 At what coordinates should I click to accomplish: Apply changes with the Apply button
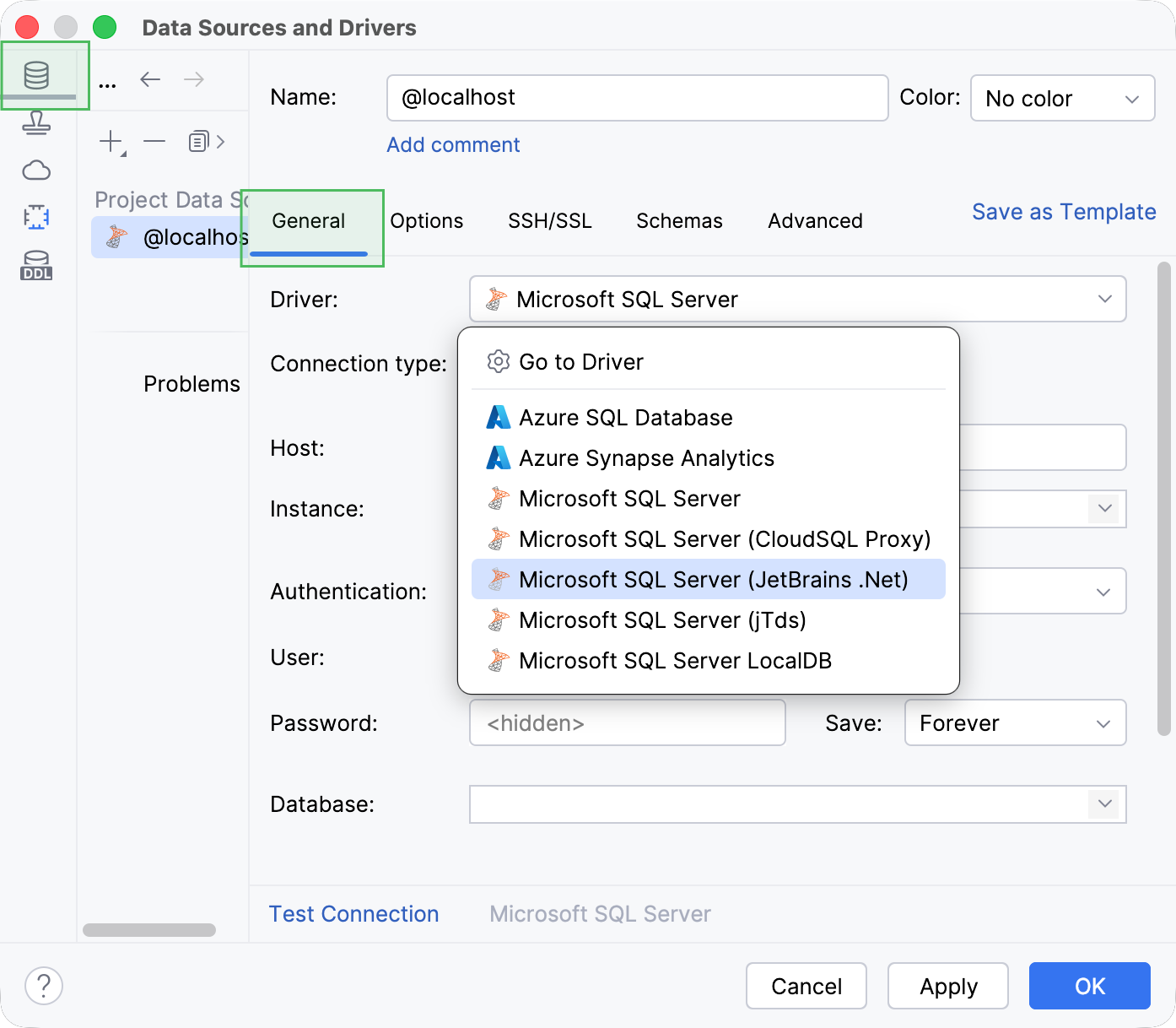pos(947,986)
